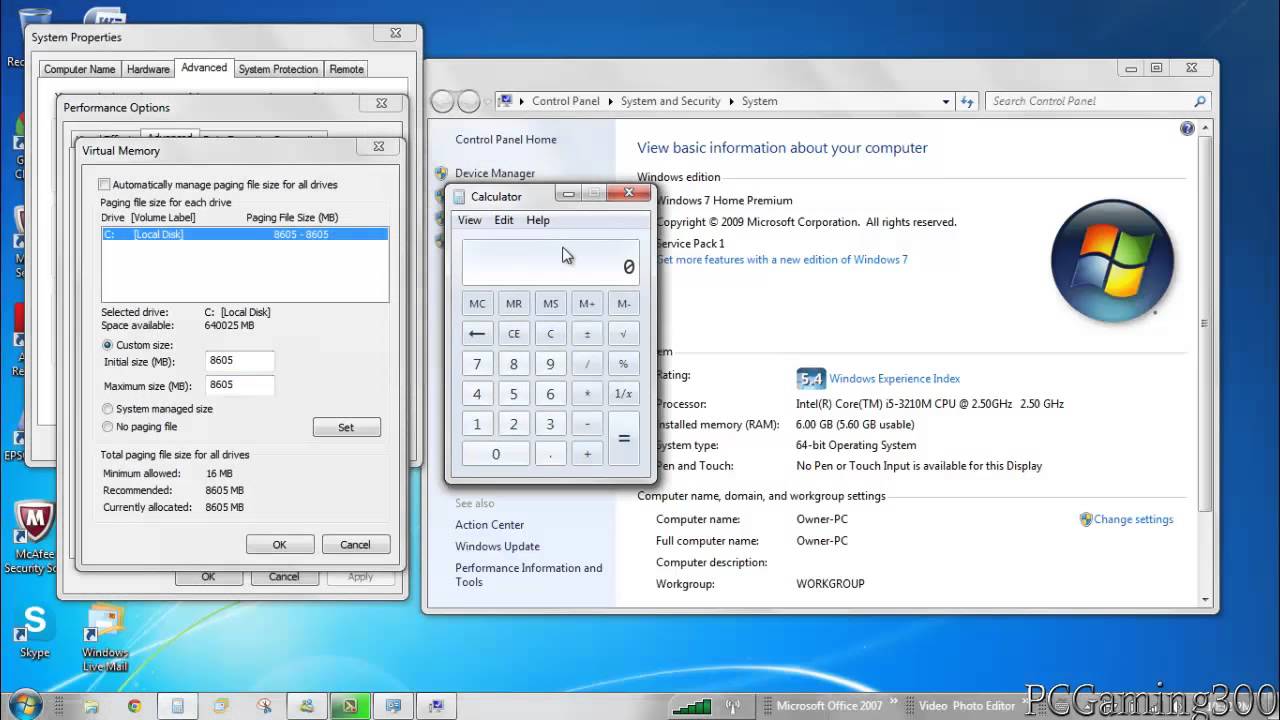The height and width of the screenshot is (720, 1280).
Task: Click the calculator square root key
Action: point(623,334)
